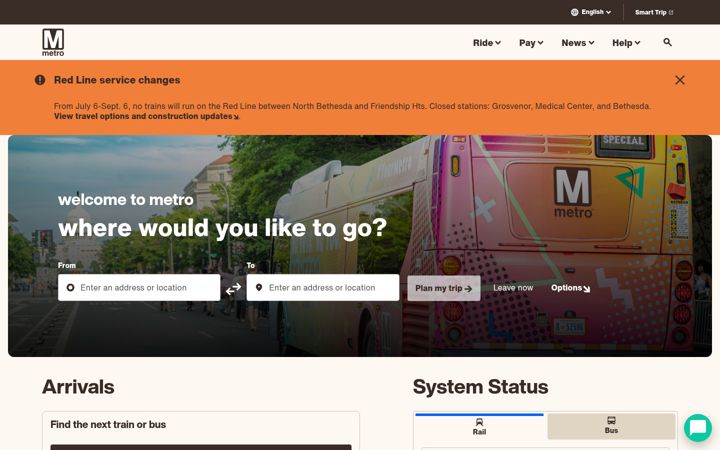The height and width of the screenshot is (450, 720).
Task: Focus the To address input field
Action: point(323,287)
